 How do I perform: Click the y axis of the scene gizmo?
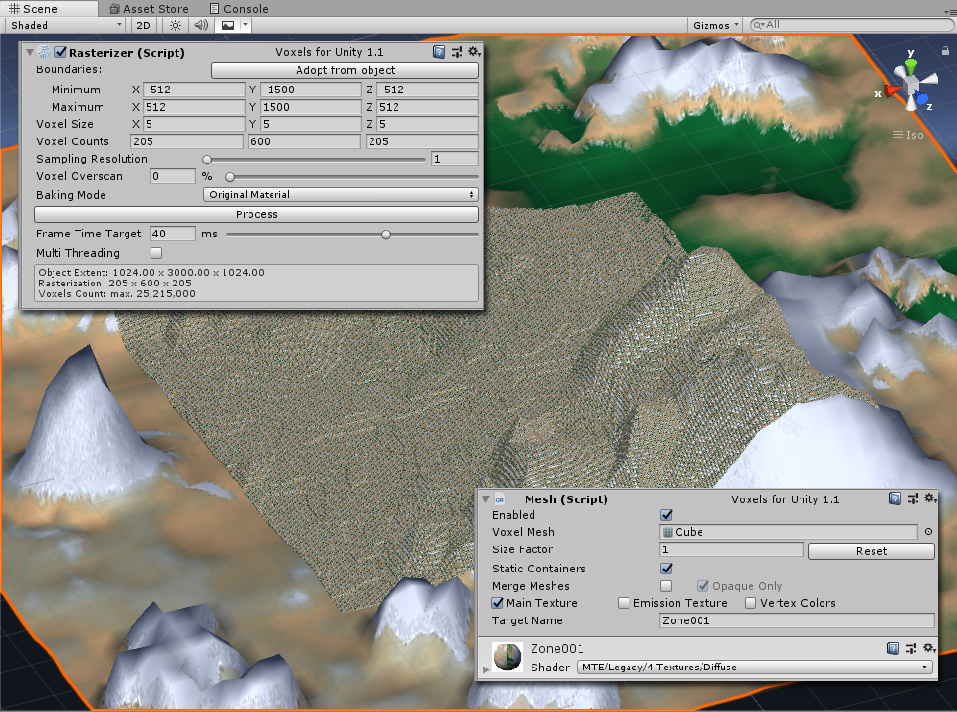(x=911, y=62)
